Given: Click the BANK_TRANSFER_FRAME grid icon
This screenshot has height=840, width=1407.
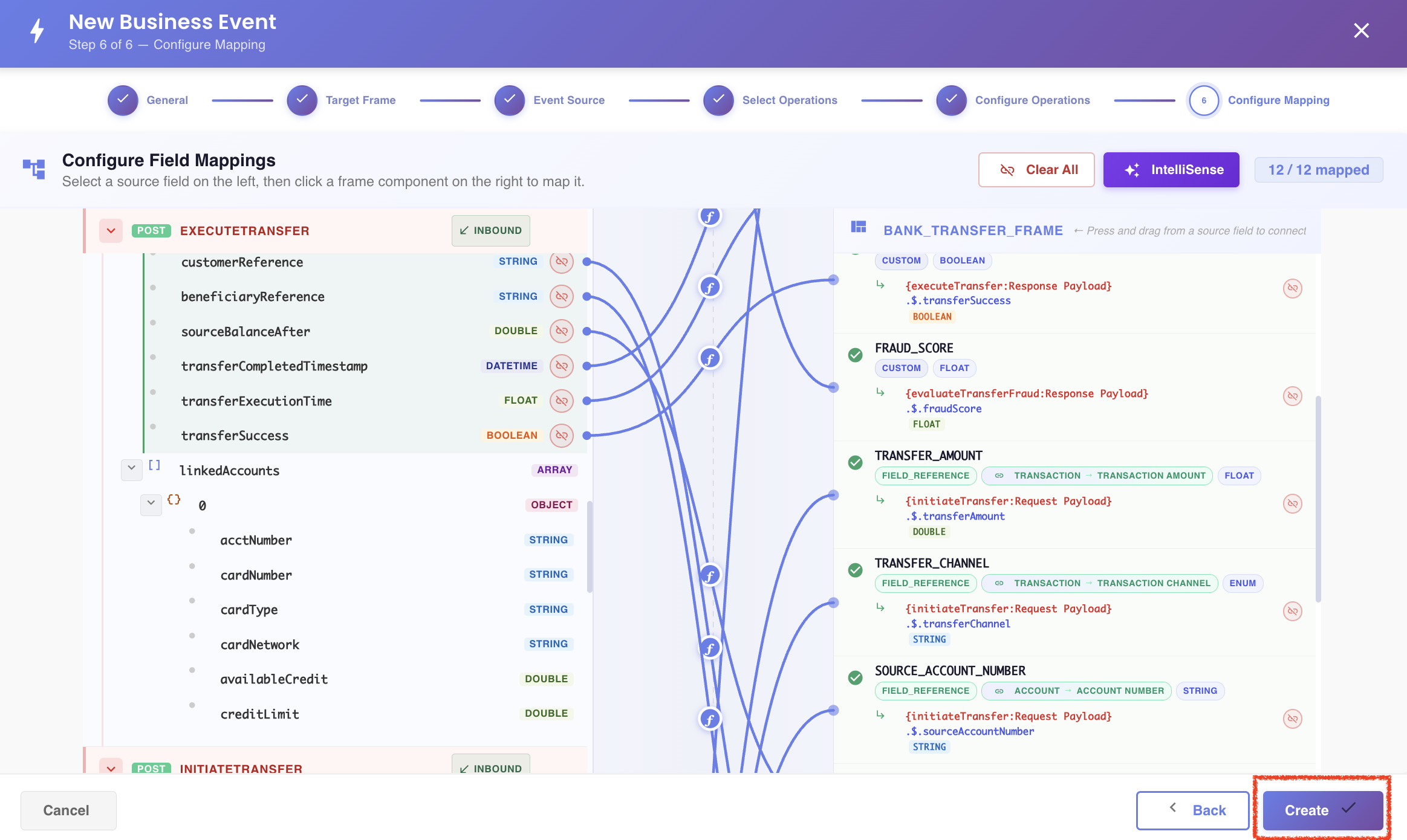Looking at the screenshot, I should coord(859,227).
